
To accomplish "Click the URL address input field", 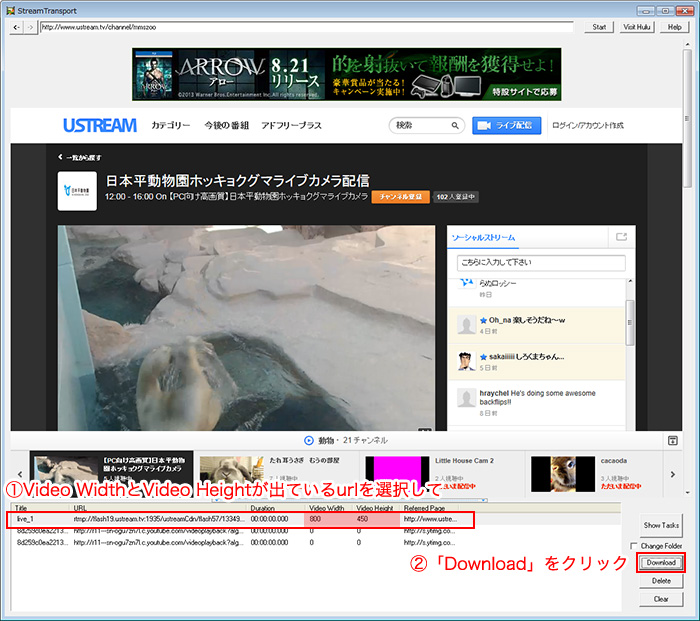I will pos(306,27).
